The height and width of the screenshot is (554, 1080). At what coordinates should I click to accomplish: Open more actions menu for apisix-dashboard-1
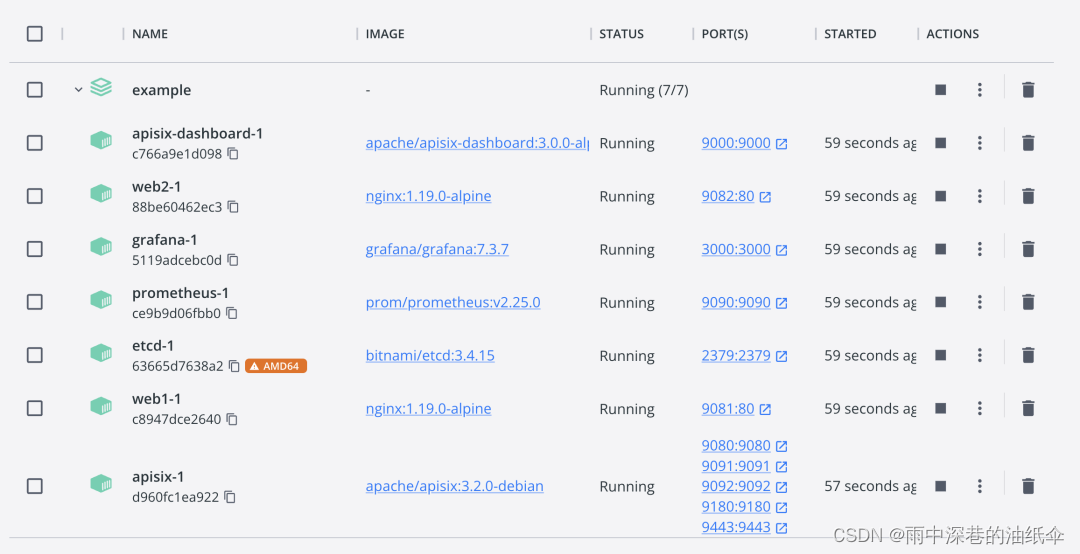point(979,143)
